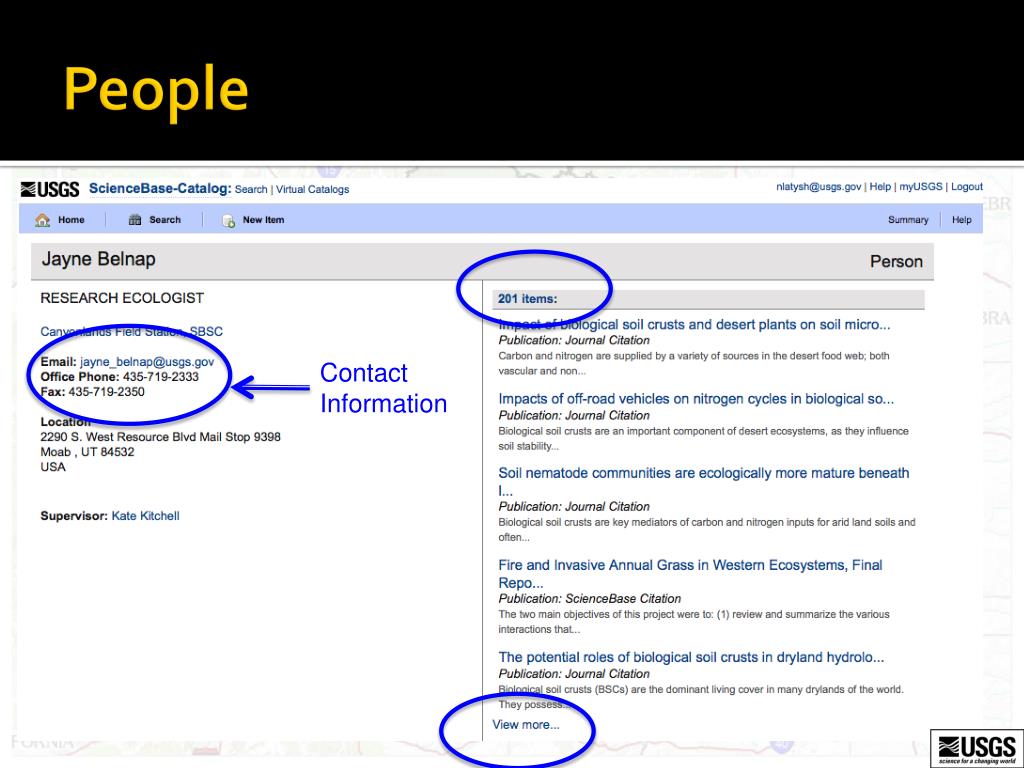
Task: Click the USGS logo in page header
Action: [50, 189]
